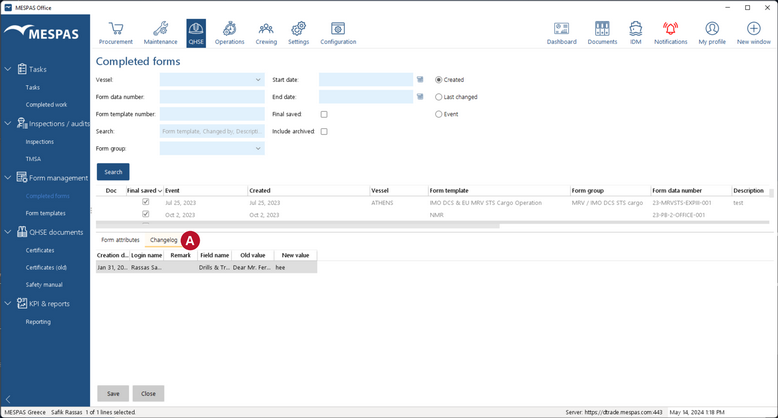Click the Start date input field
Image resolution: width=778 pixels, height=418 pixels.
coord(366,79)
